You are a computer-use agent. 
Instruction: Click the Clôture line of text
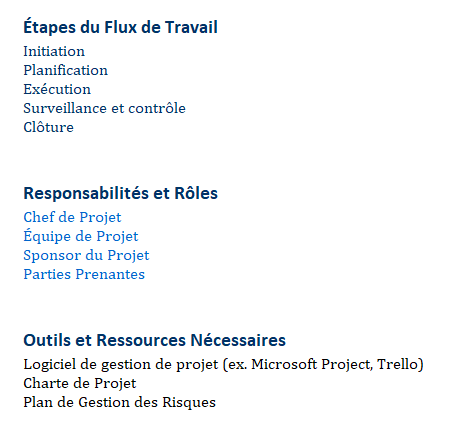[48, 127]
